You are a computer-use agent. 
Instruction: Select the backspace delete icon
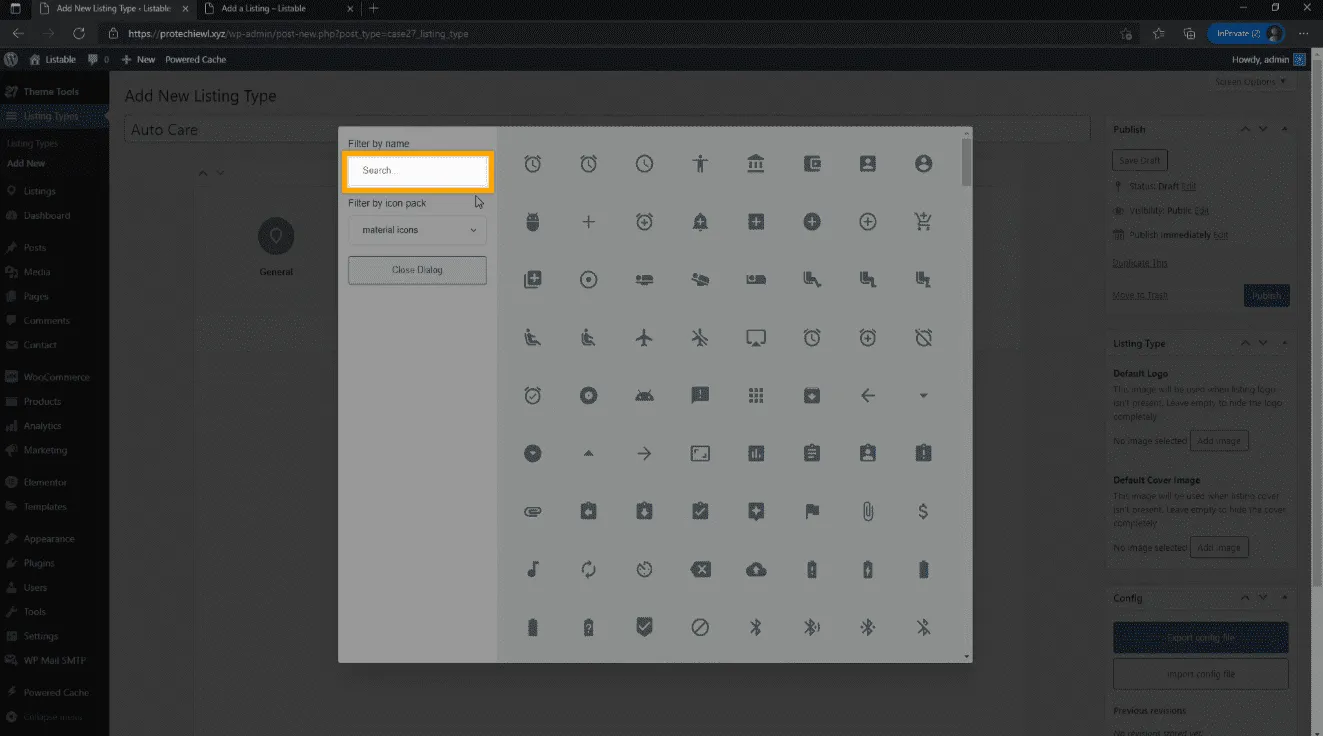click(x=700, y=570)
